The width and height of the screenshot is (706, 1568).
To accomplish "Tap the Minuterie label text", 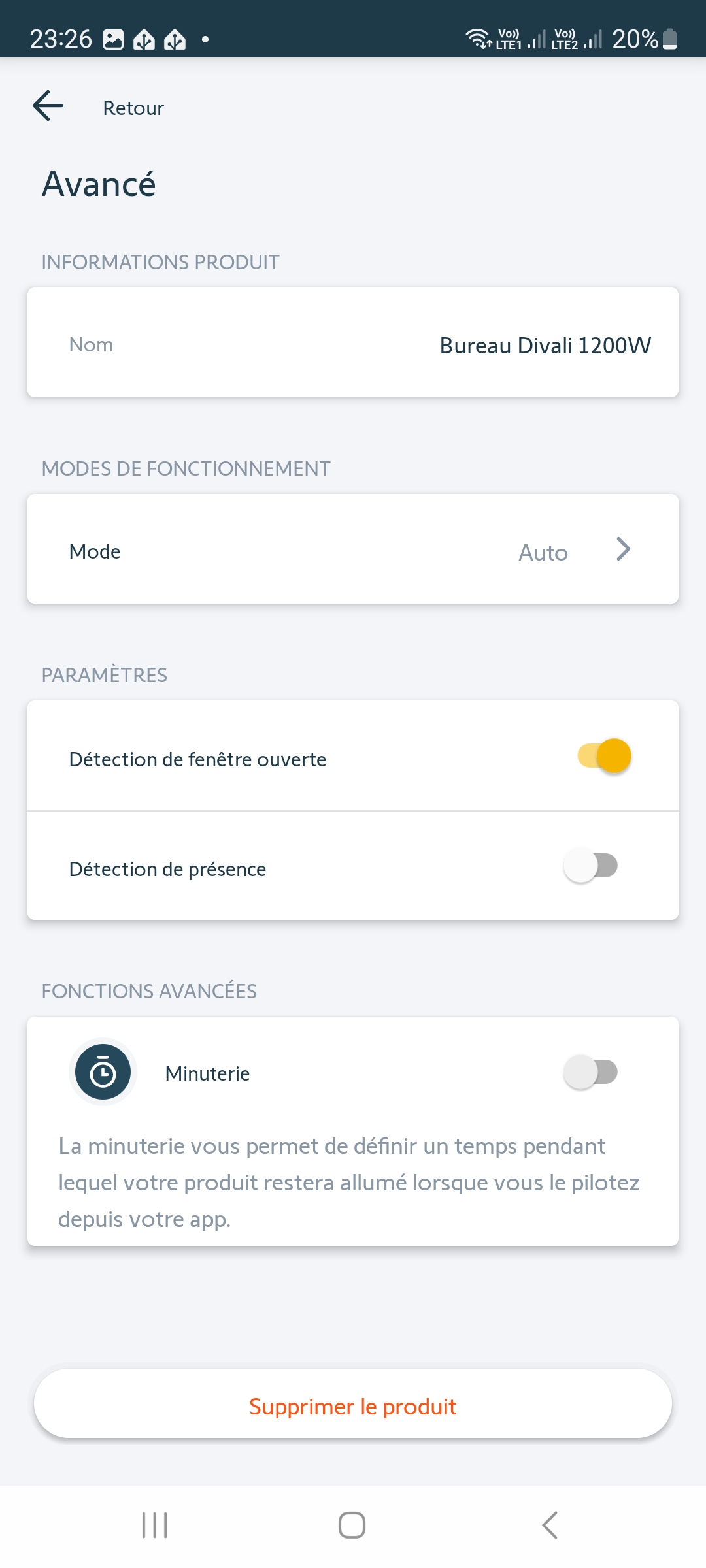I will [x=207, y=1073].
